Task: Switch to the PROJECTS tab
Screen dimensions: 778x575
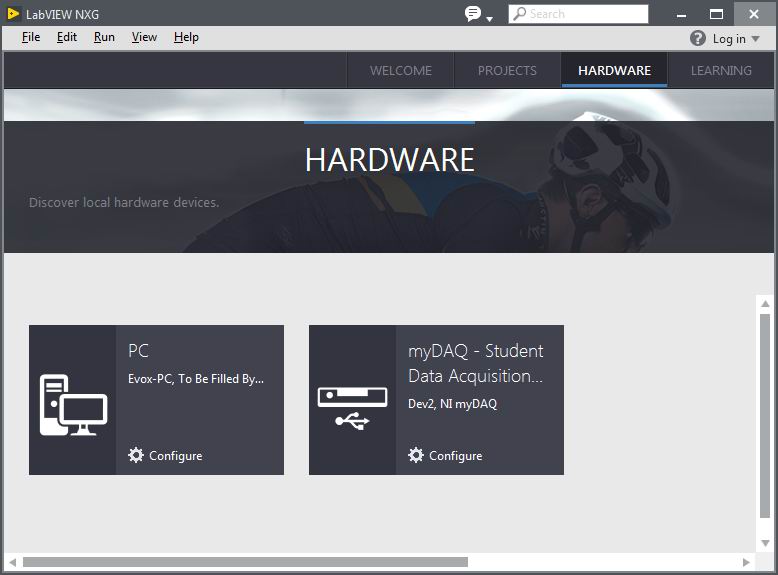Action: click(507, 70)
